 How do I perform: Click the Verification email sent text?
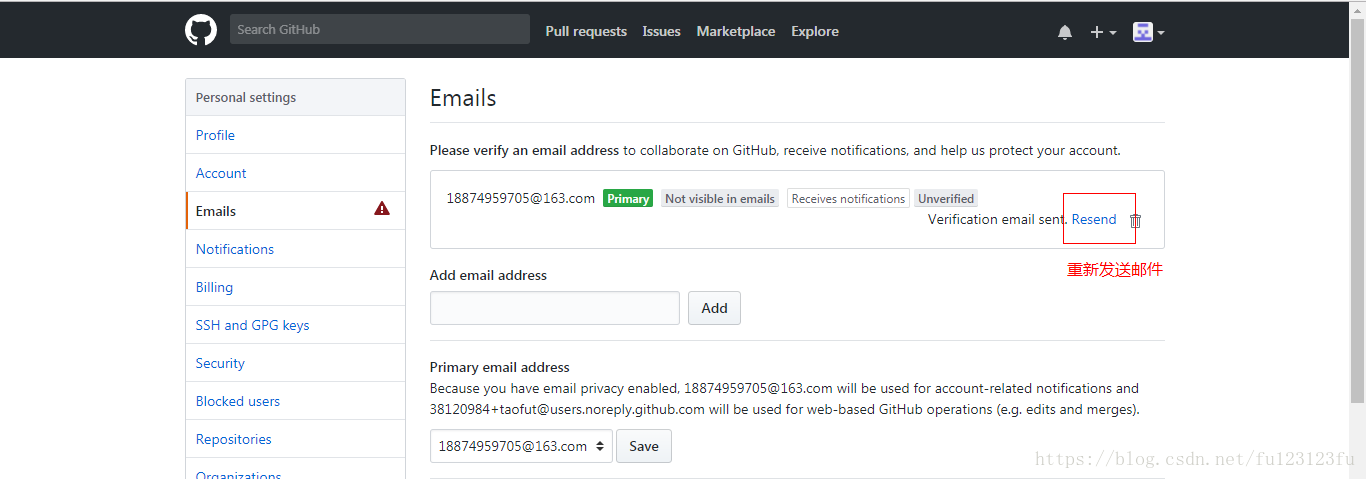click(x=998, y=219)
